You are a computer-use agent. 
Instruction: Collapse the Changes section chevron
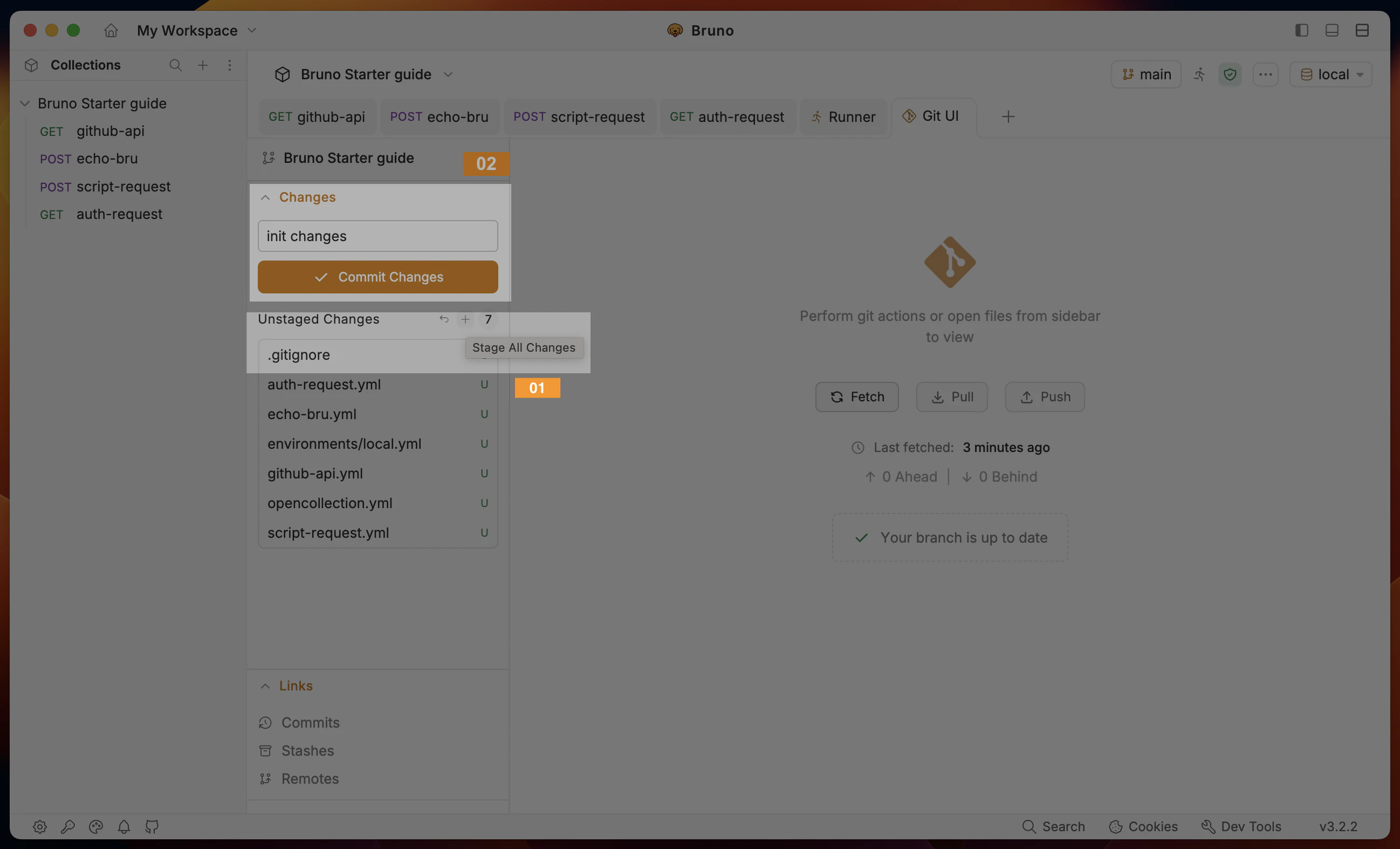[x=265, y=197]
